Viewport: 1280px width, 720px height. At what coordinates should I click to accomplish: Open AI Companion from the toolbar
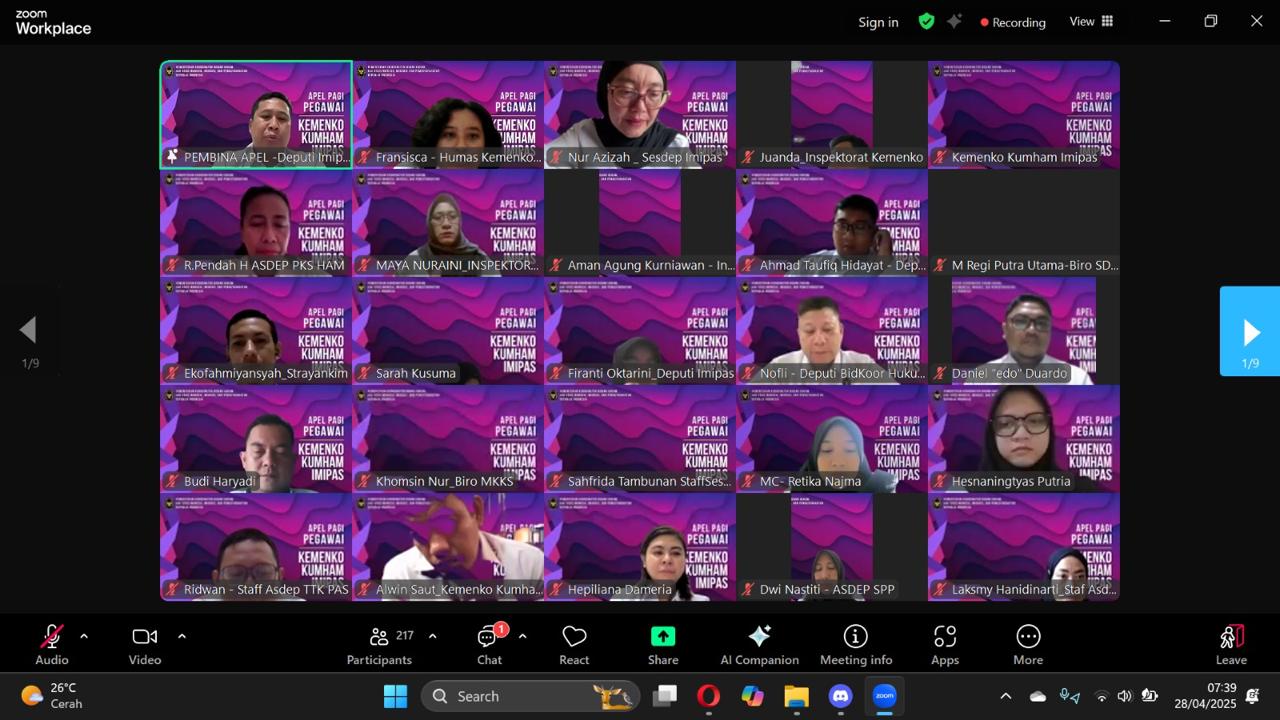(x=759, y=645)
